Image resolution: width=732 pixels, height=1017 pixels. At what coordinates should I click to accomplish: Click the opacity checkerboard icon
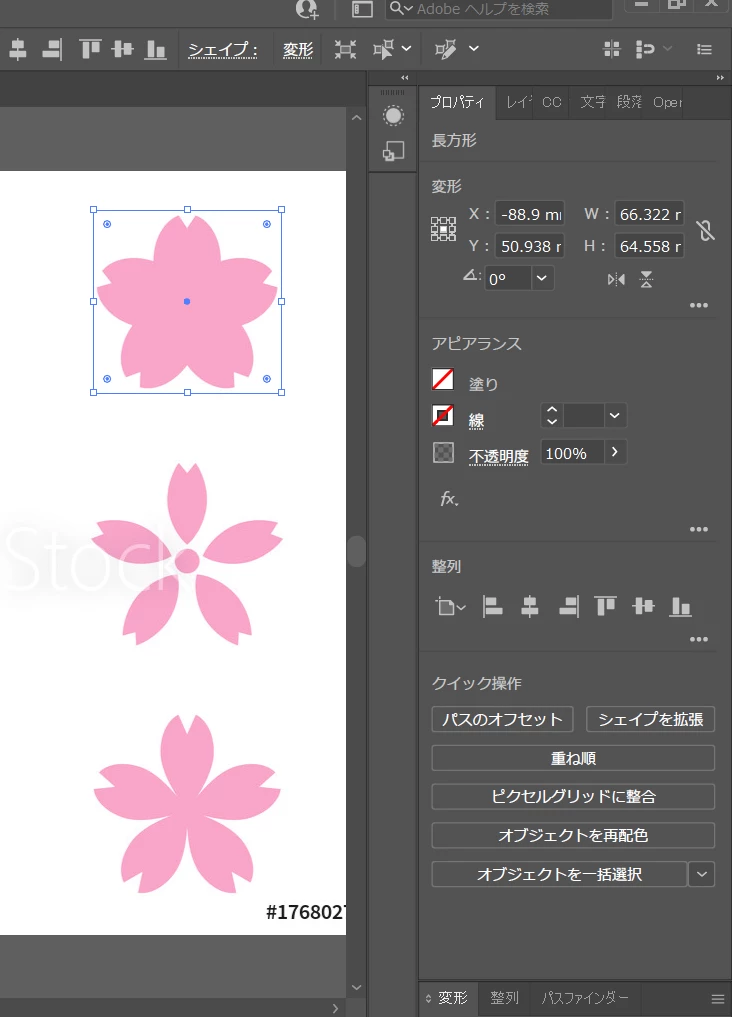pyautogui.click(x=443, y=452)
